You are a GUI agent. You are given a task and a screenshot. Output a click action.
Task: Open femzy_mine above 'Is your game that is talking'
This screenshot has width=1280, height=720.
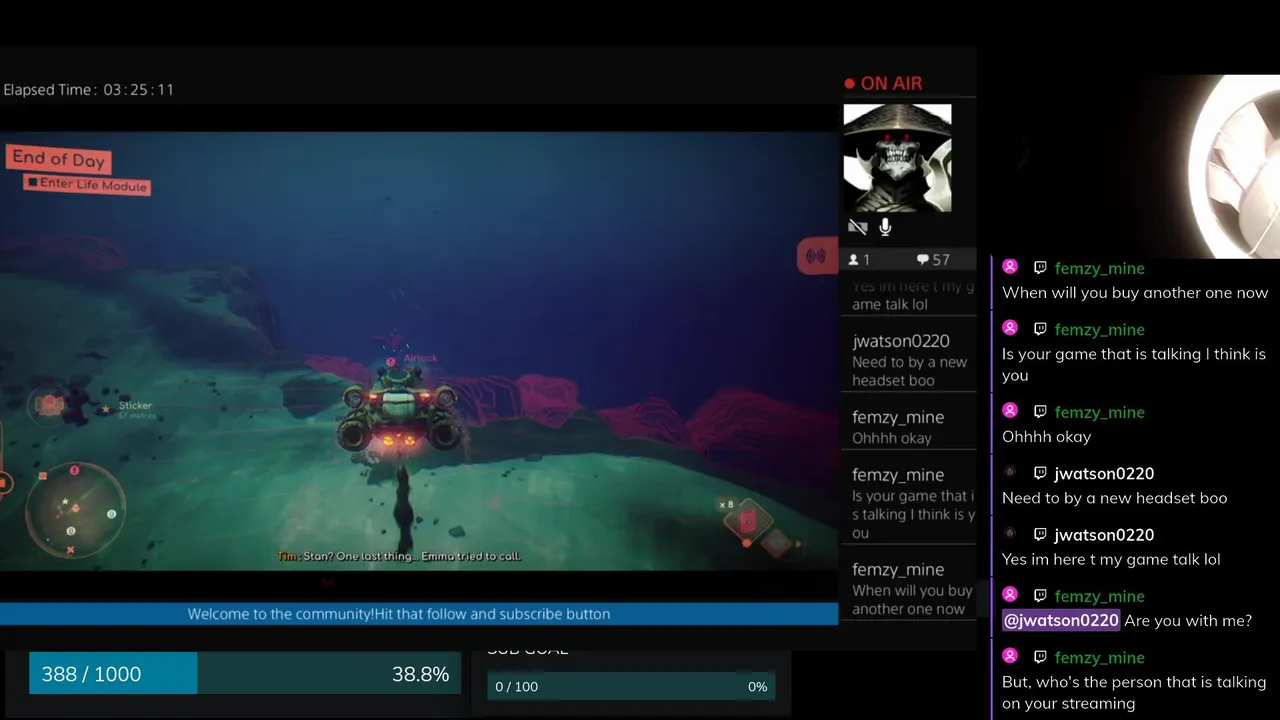tap(1099, 329)
